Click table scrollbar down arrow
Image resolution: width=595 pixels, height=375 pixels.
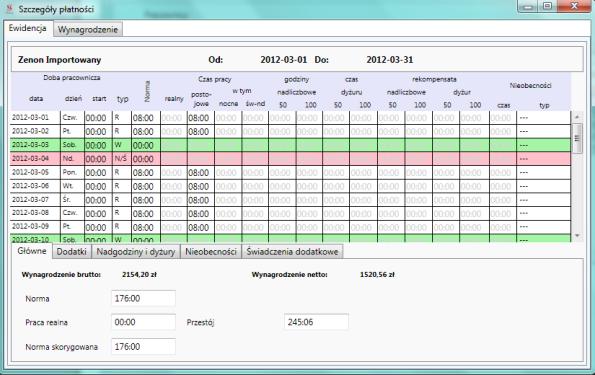click(577, 236)
